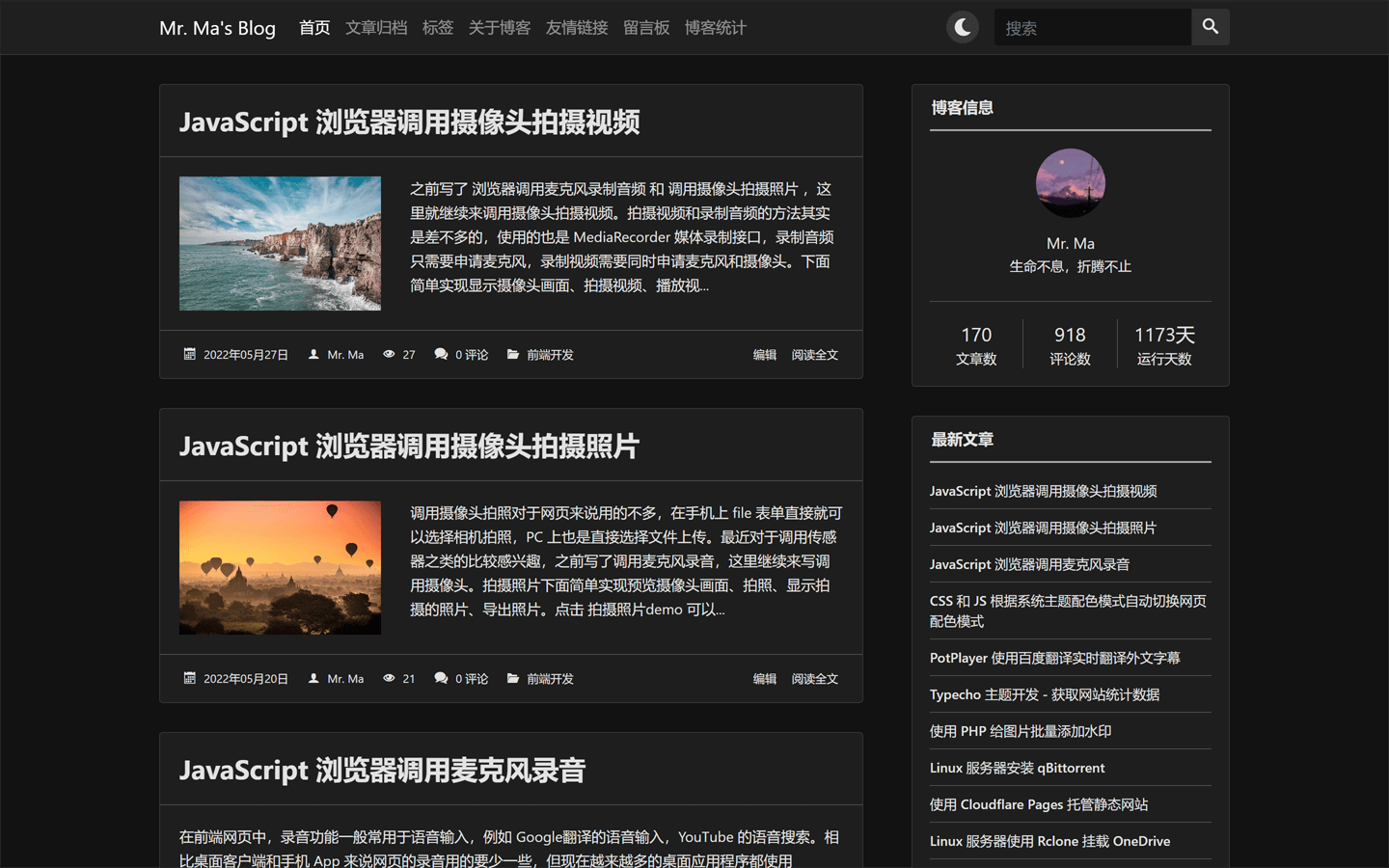
Task: Click the views icon showing 21
Action: [x=388, y=678]
